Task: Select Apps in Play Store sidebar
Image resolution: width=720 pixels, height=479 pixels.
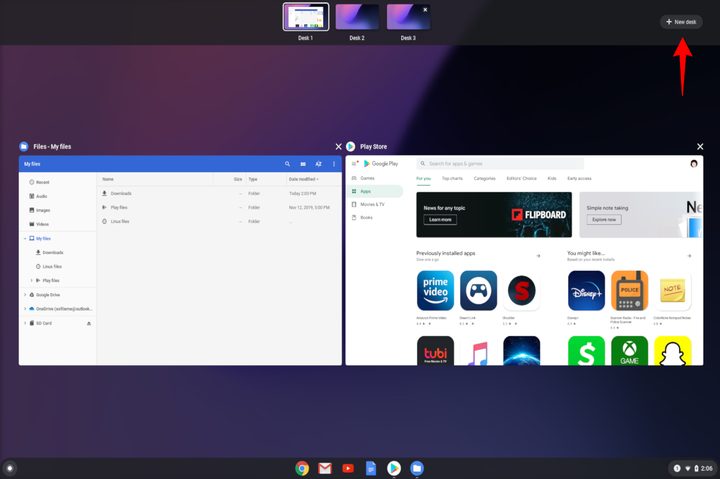Action: tap(376, 192)
